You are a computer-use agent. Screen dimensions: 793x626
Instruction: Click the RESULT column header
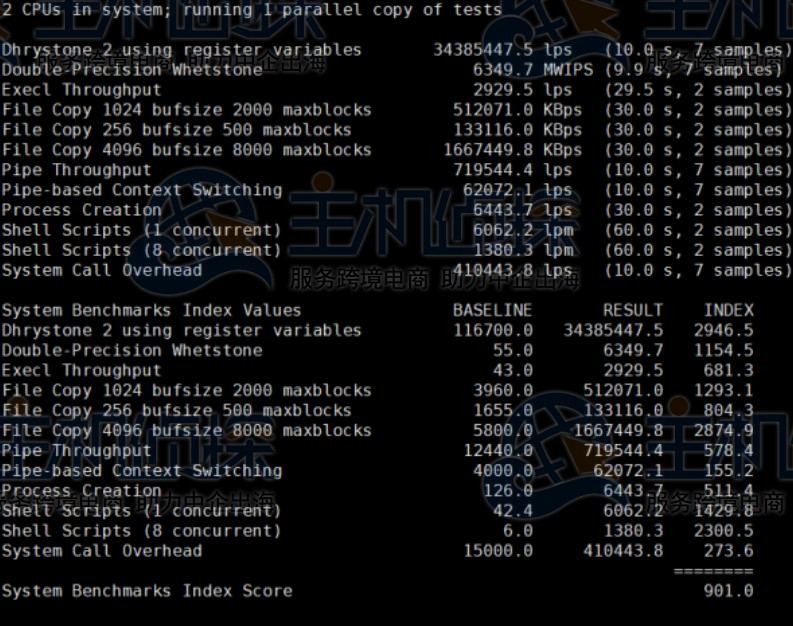tap(632, 310)
